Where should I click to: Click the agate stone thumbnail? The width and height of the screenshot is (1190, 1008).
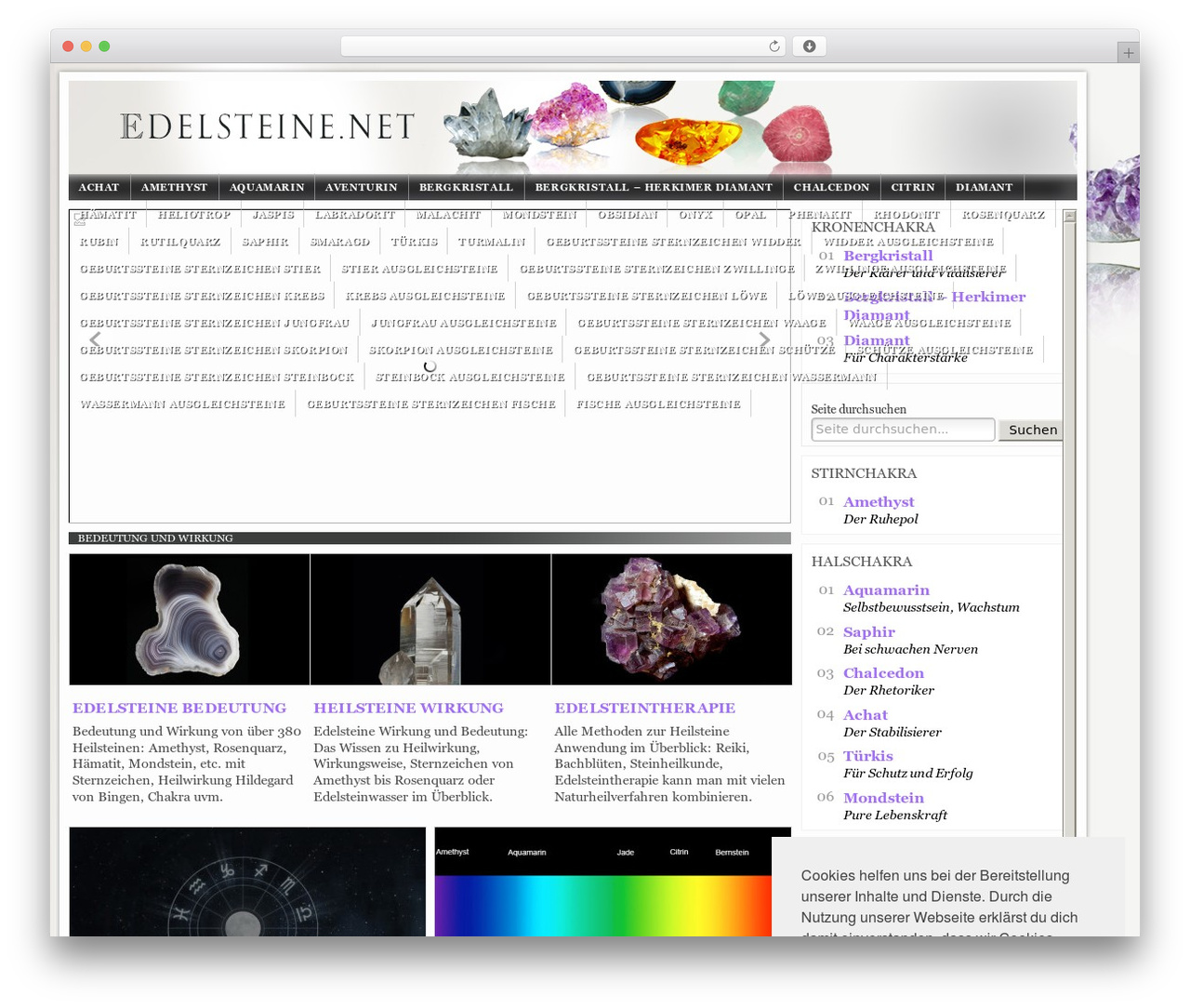pyautogui.click(x=190, y=619)
